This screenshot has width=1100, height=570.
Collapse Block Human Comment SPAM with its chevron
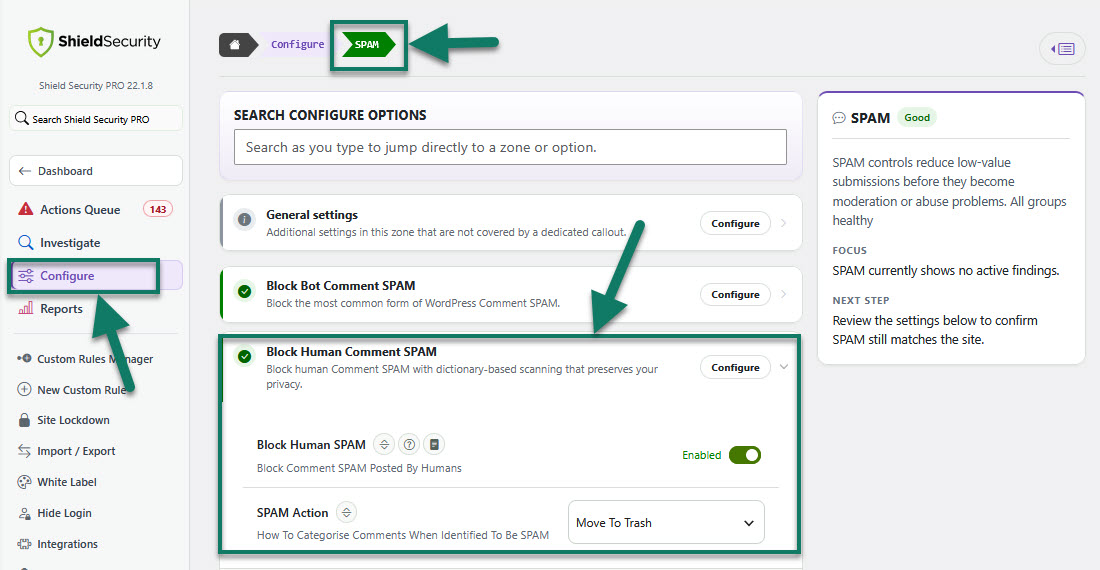(x=784, y=367)
